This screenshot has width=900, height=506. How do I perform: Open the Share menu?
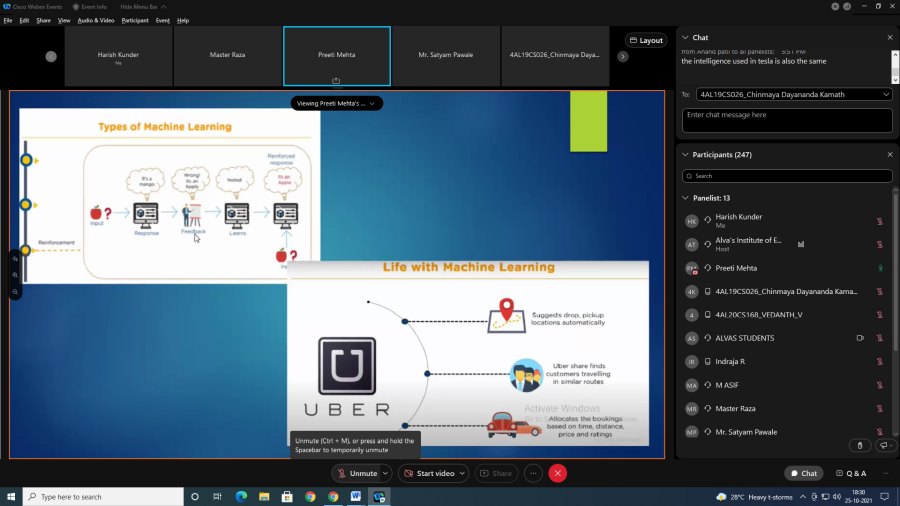tap(44, 20)
